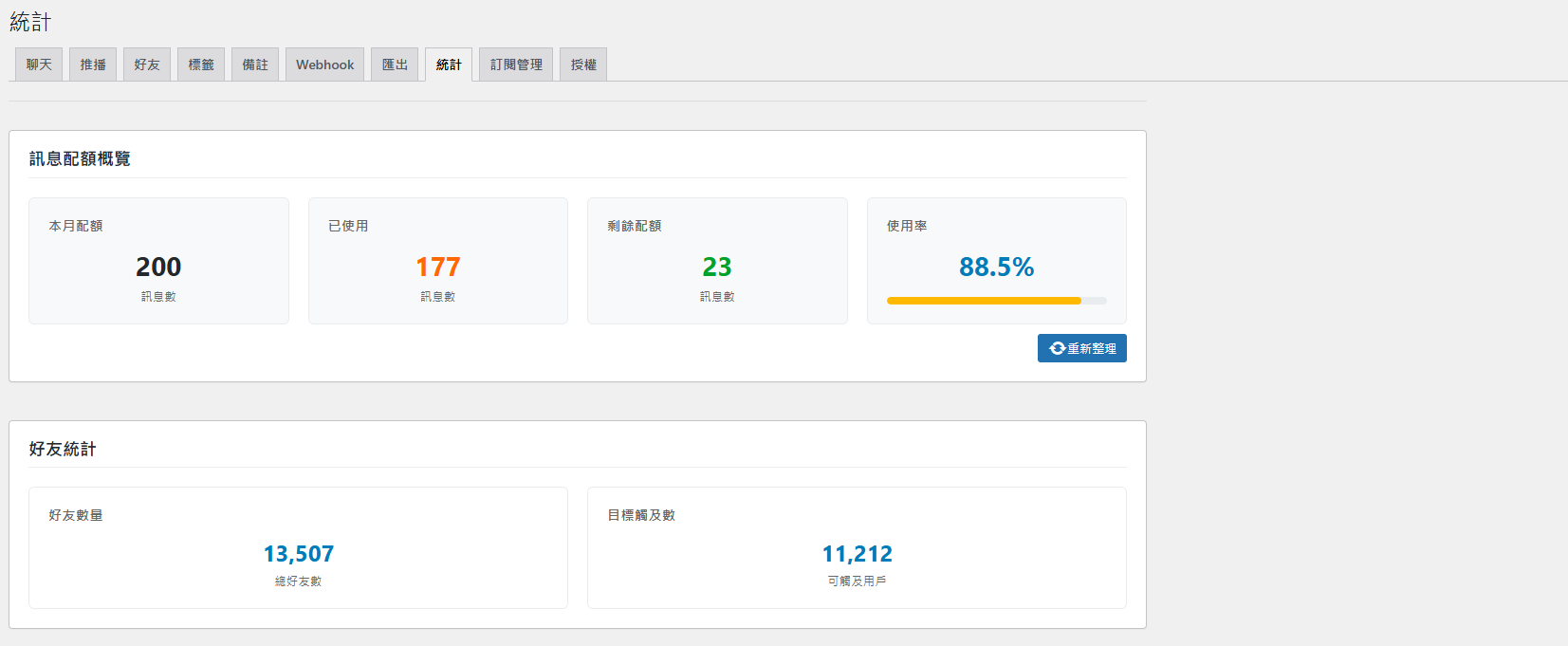The height and width of the screenshot is (646, 1568).
Task: Click the 總好友數 caption
Action: point(299,581)
